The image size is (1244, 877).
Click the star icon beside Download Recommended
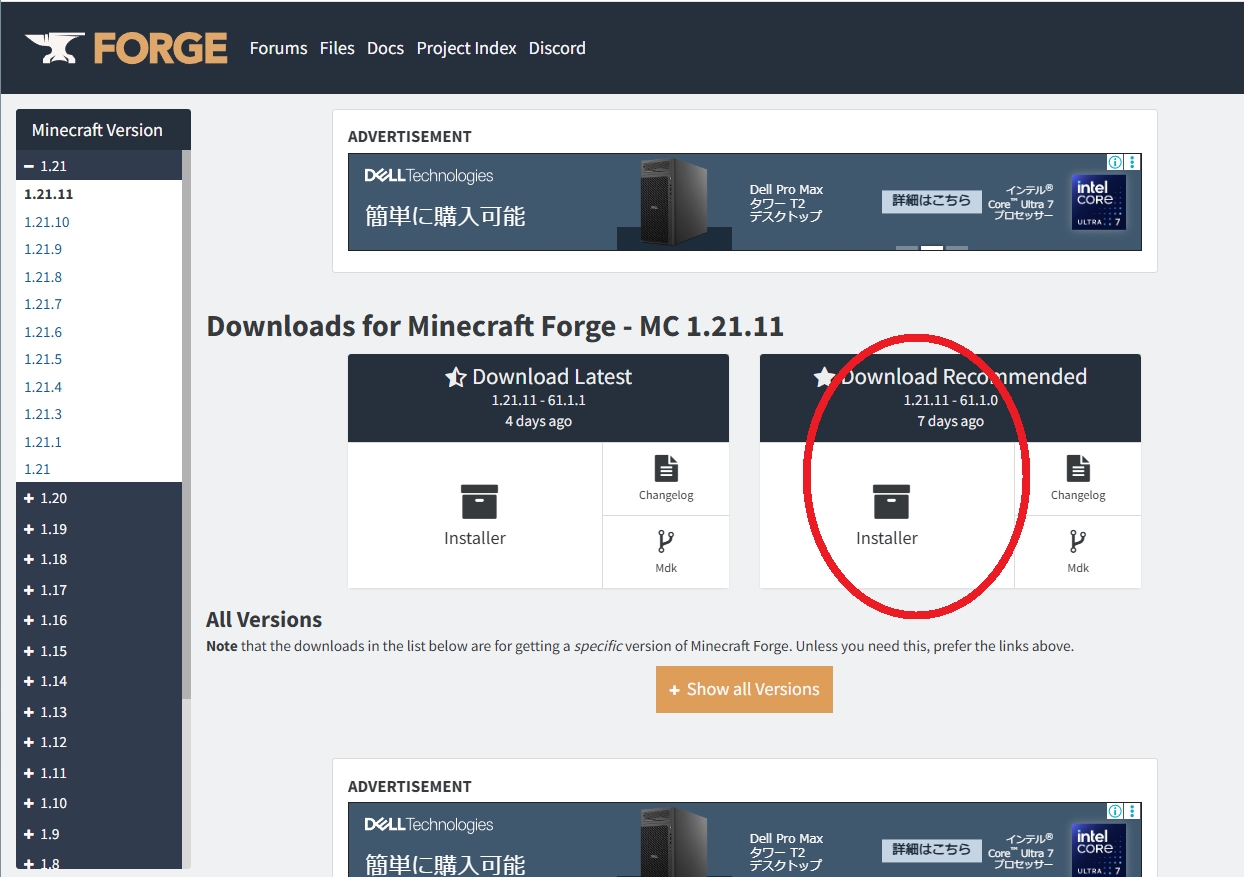(x=823, y=377)
